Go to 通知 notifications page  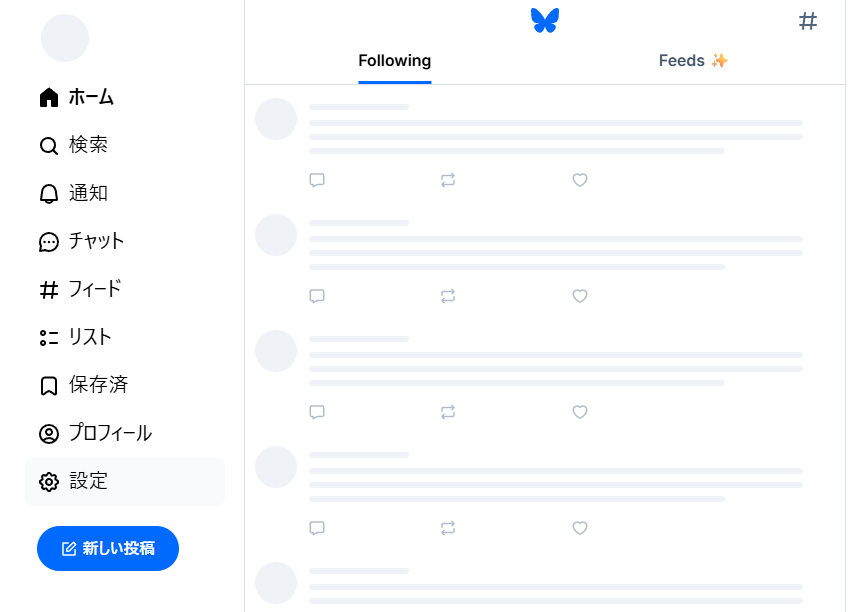tap(88, 194)
